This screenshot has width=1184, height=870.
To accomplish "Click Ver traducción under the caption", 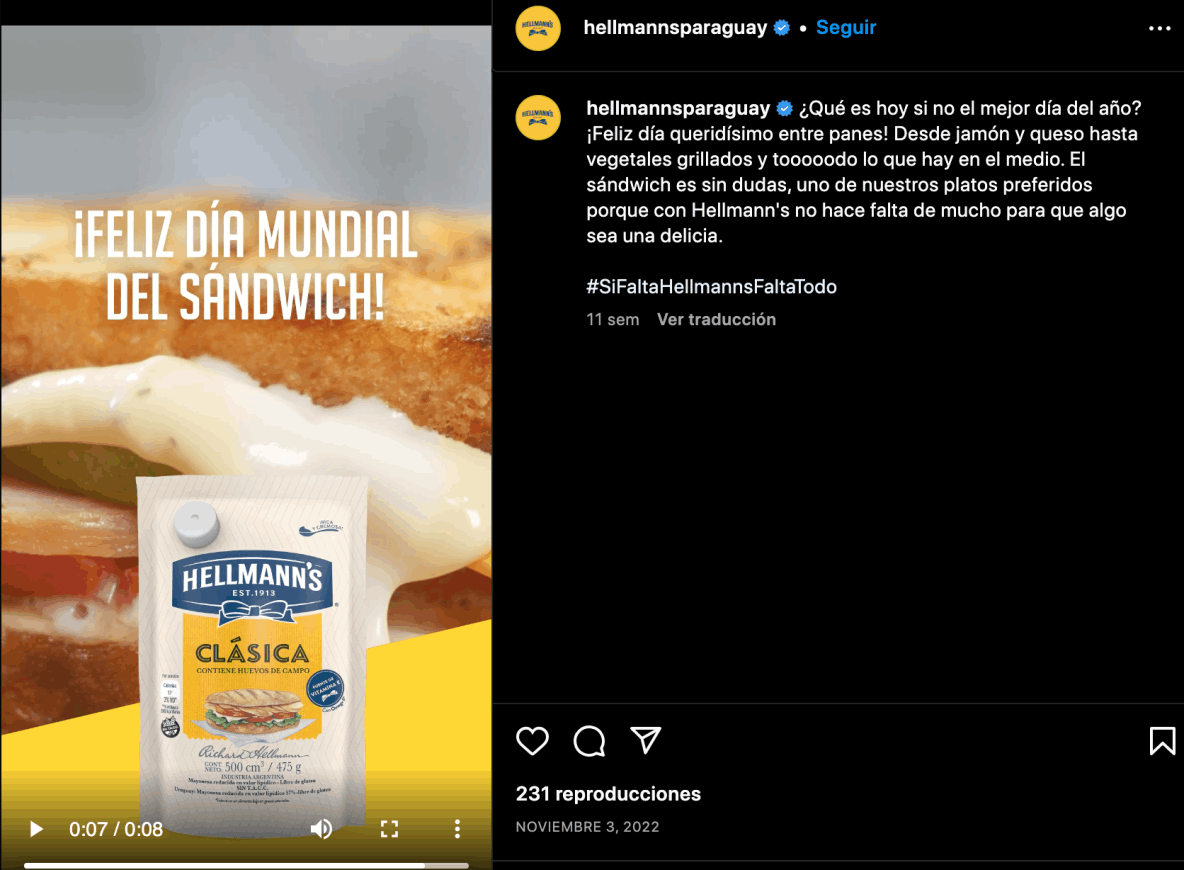I will click(716, 319).
